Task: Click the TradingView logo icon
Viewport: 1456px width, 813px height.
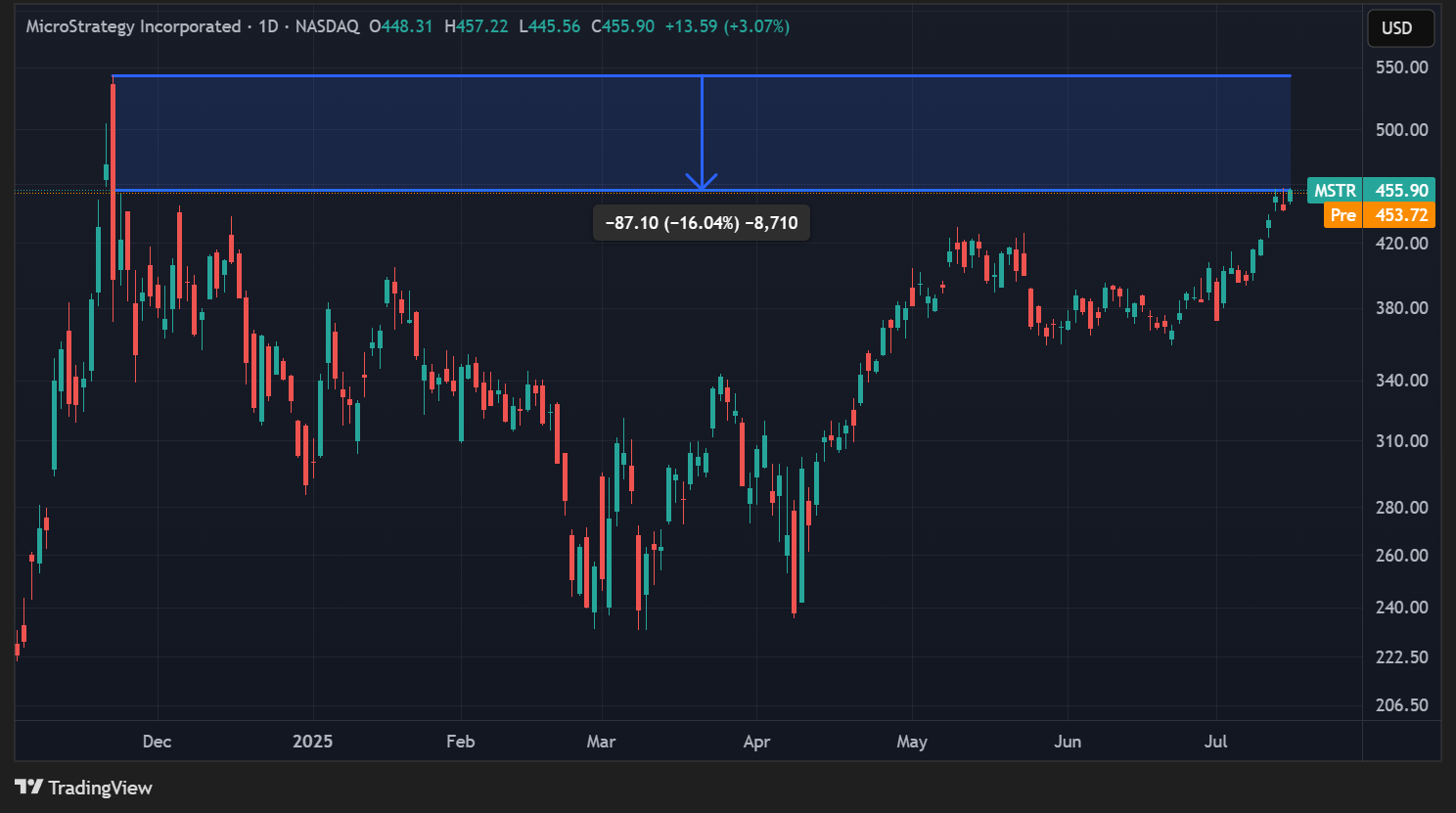Action: pos(28,787)
